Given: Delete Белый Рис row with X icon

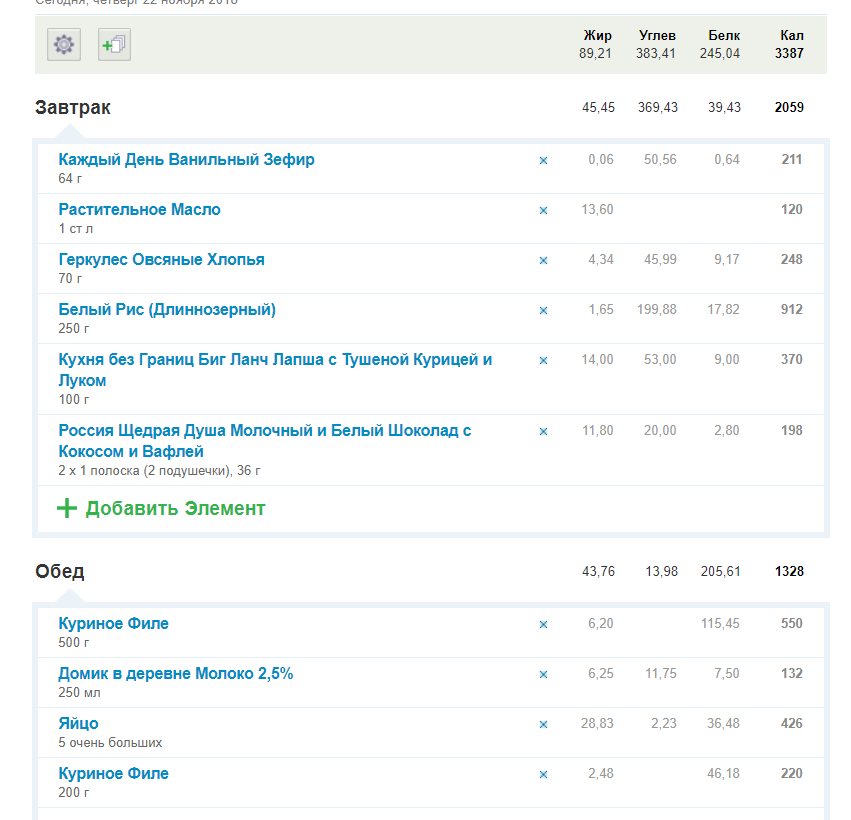Looking at the screenshot, I should (543, 310).
